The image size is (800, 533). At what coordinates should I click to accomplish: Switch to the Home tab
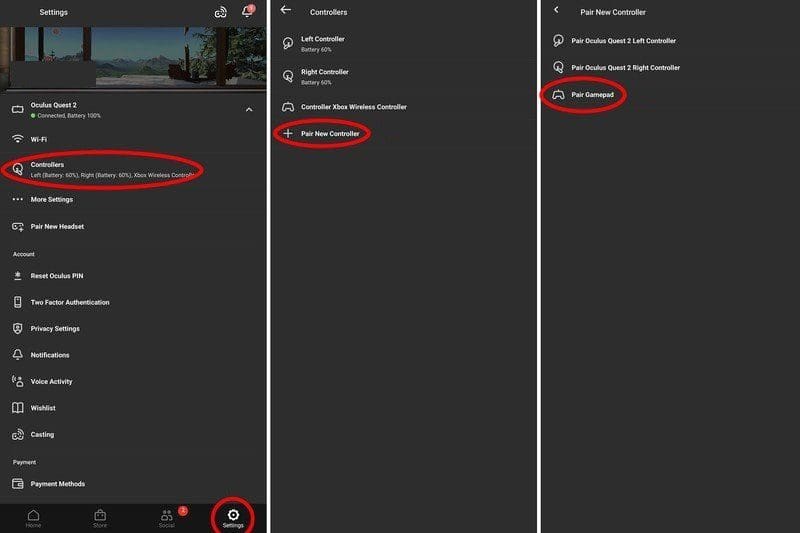(x=34, y=518)
